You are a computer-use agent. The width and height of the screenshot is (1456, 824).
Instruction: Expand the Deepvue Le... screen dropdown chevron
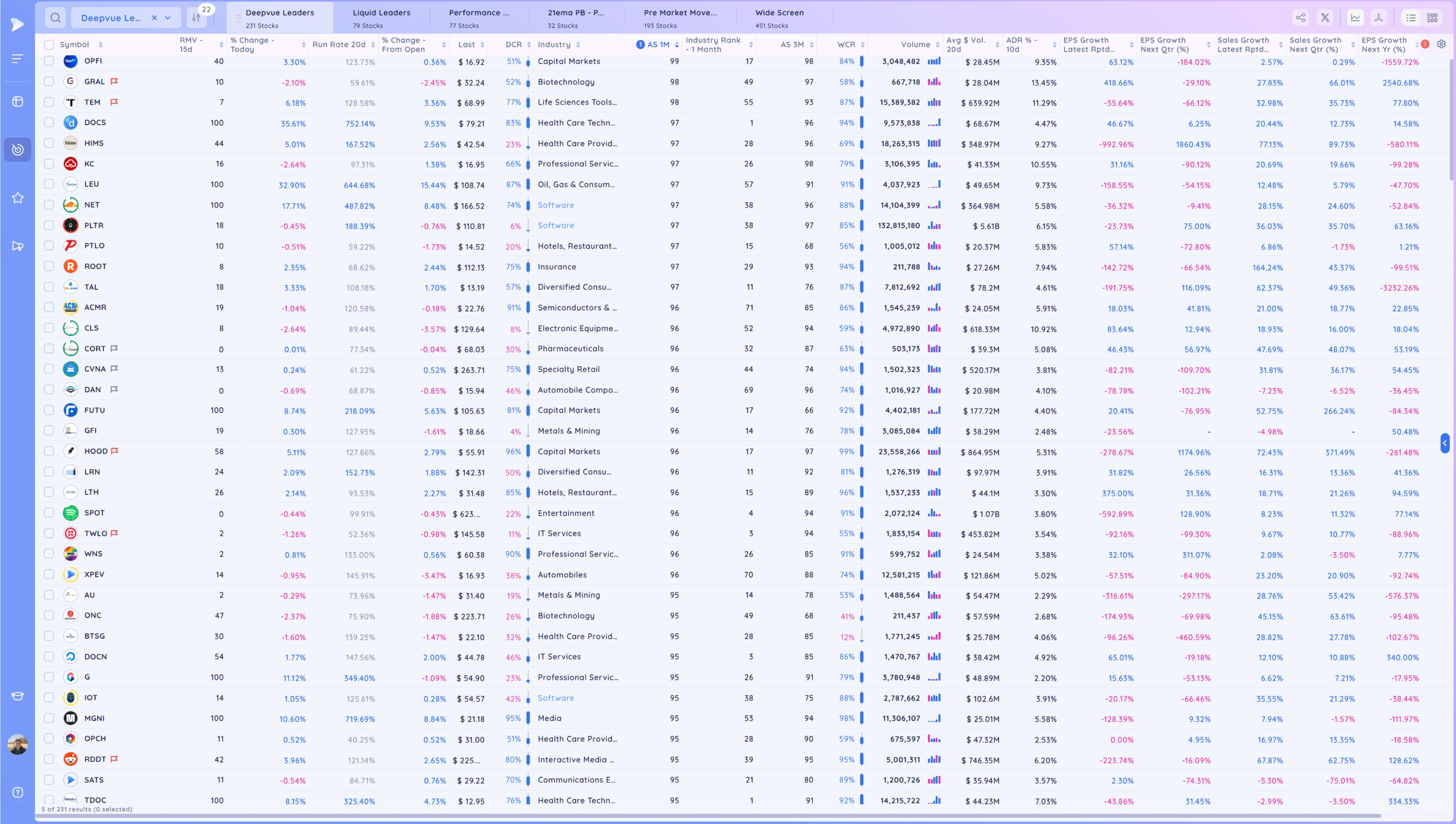coord(167,18)
